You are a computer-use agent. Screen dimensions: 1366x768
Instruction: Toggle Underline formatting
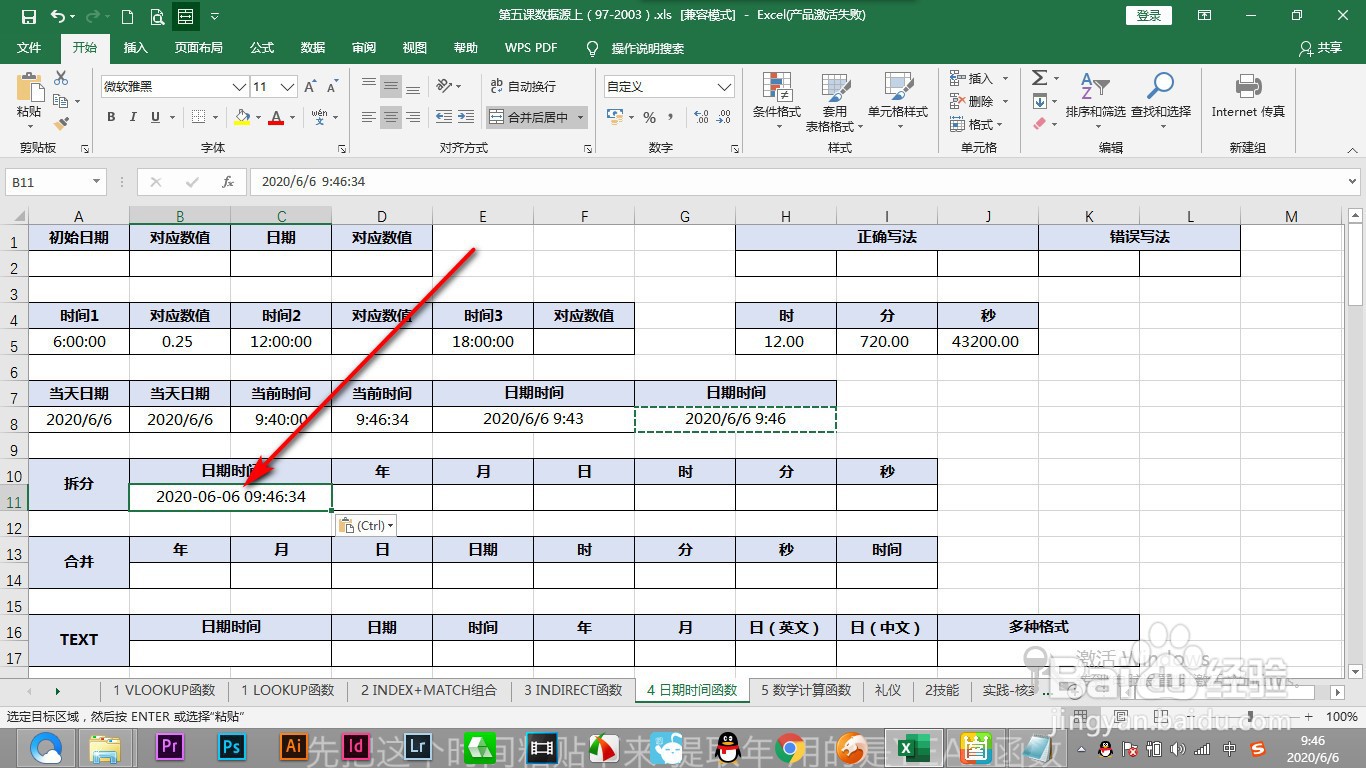click(155, 117)
